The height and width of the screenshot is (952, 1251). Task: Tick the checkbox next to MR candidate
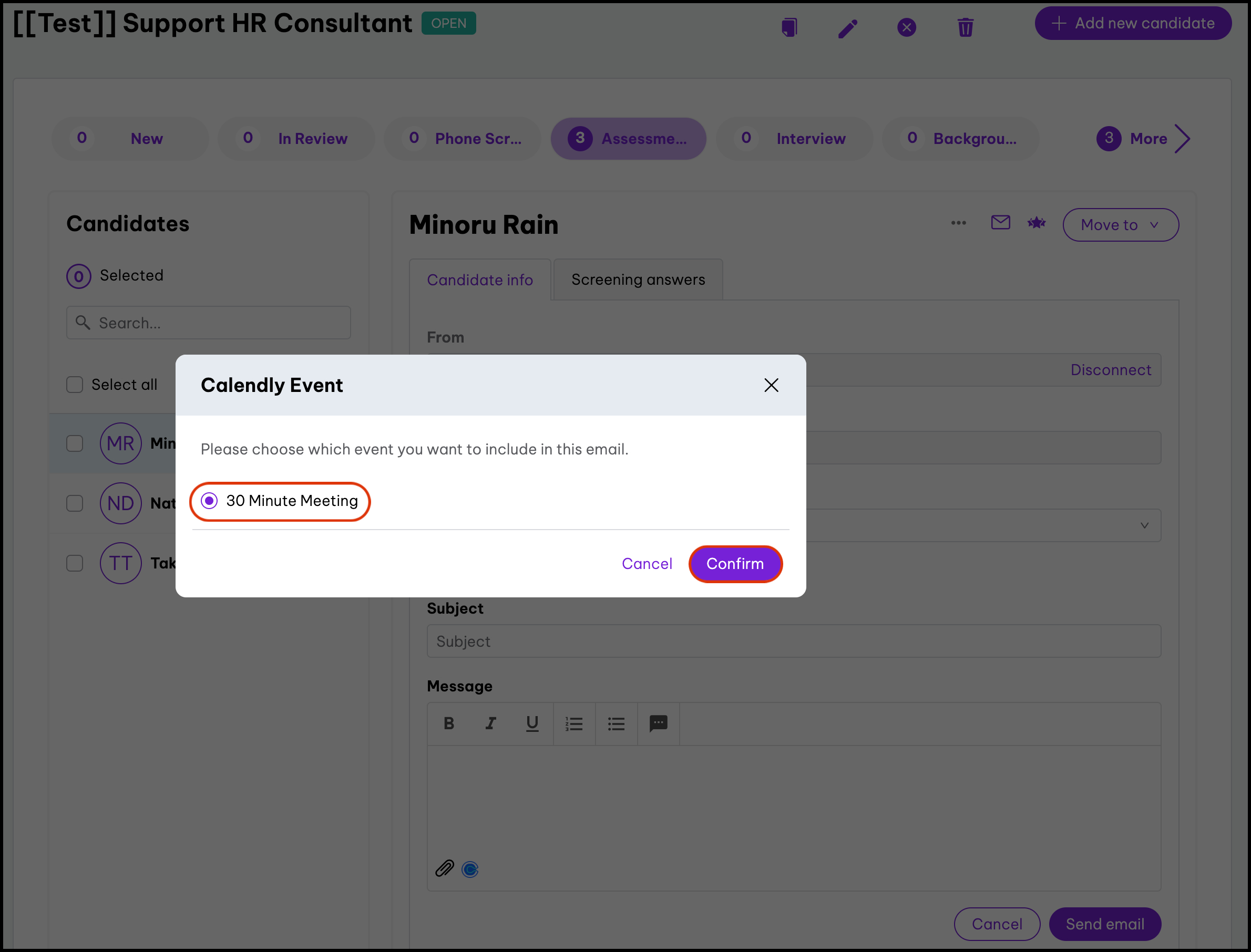pos(75,443)
